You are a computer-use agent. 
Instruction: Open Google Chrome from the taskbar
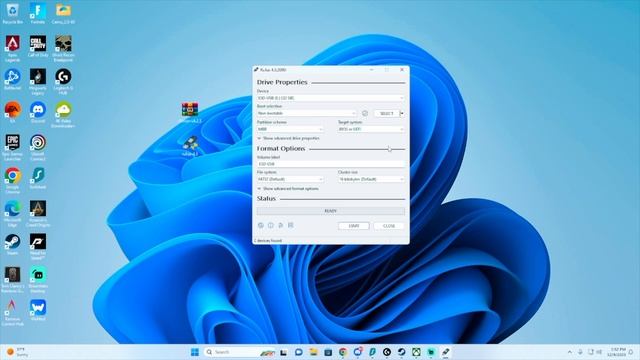[x=343, y=352]
